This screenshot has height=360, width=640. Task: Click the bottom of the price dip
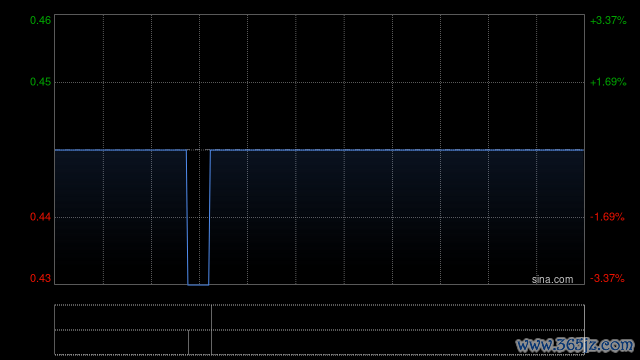[198, 285]
